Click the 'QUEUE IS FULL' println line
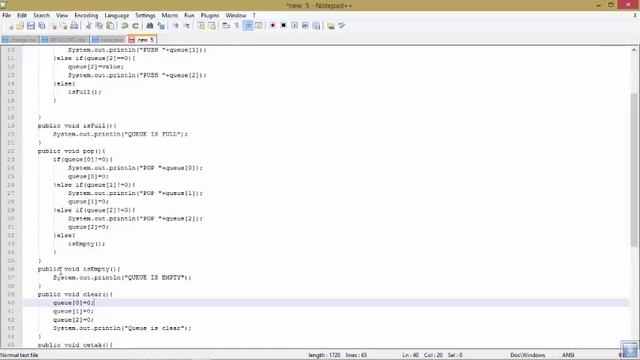This screenshot has height=360, width=640. point(120,134)
